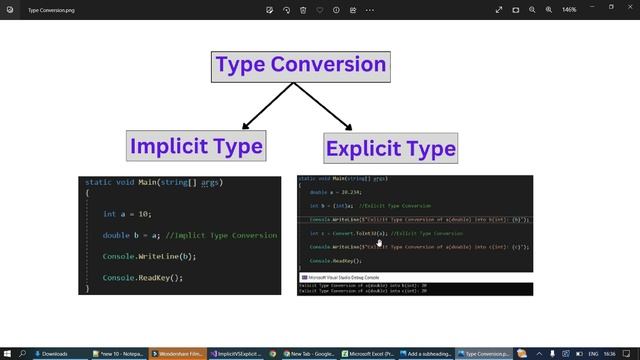
Task: Click the Edit image icon
Action: [x=269, y=10]
